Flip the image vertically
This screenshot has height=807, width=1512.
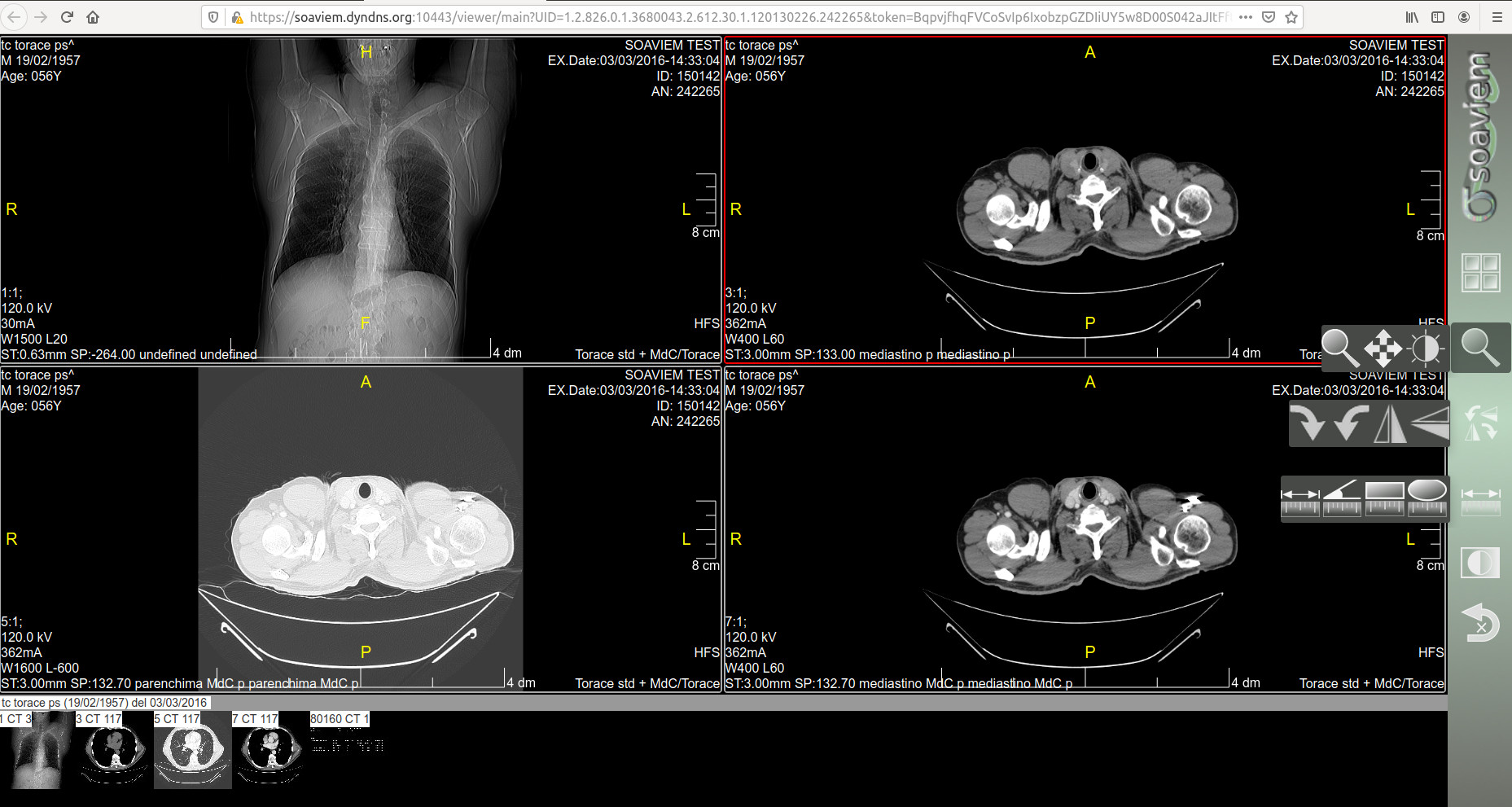(x=1430, y=424)
